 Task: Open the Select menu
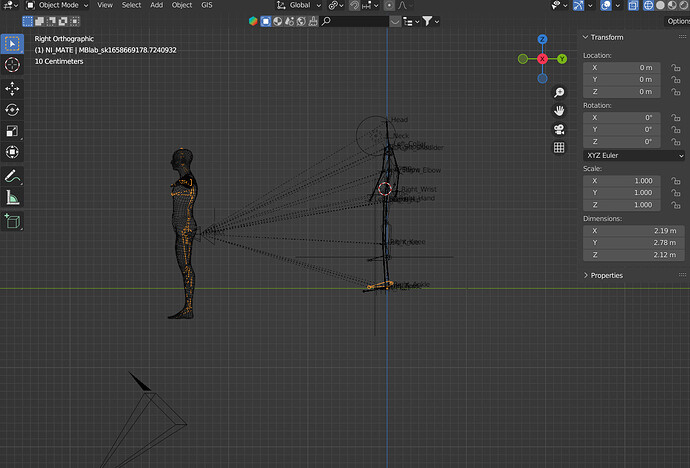click(x=131, y=5)
